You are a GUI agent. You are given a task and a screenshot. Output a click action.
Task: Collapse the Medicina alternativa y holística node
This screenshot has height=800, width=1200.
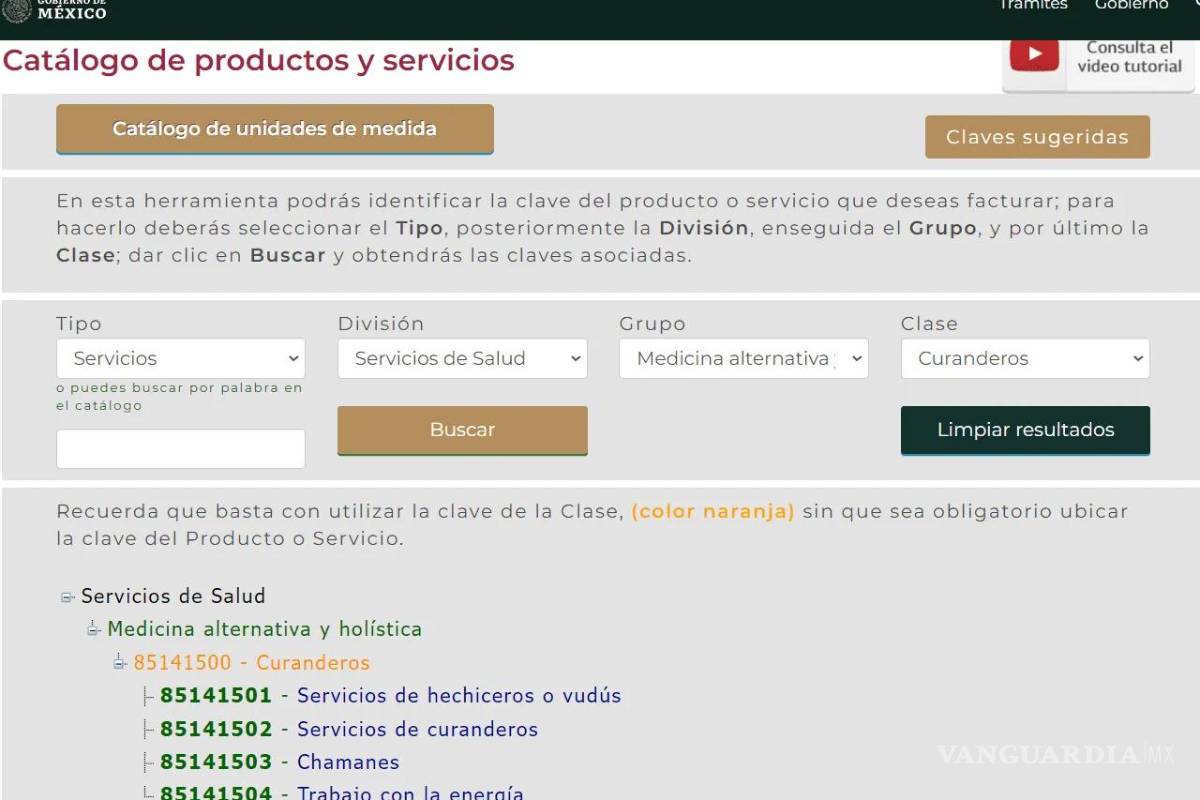(x=93, y=629)
